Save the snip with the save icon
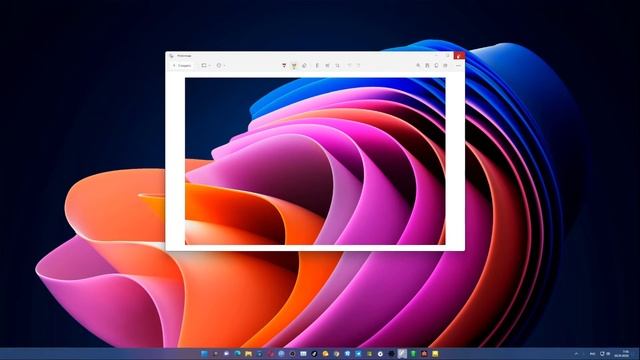This screenshot has width=640, height=360. (x=427, y=65)
